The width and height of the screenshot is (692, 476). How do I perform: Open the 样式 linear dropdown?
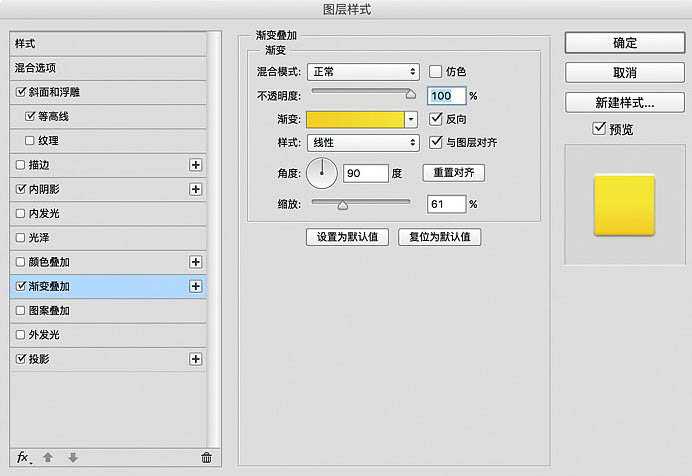point(363,143)
